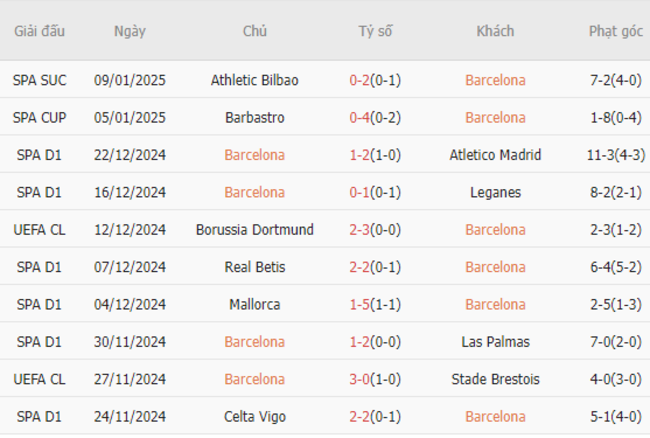The image size is (650, 438).
Task: Click the Real Betis team name
Action: (x=255, y=267)
